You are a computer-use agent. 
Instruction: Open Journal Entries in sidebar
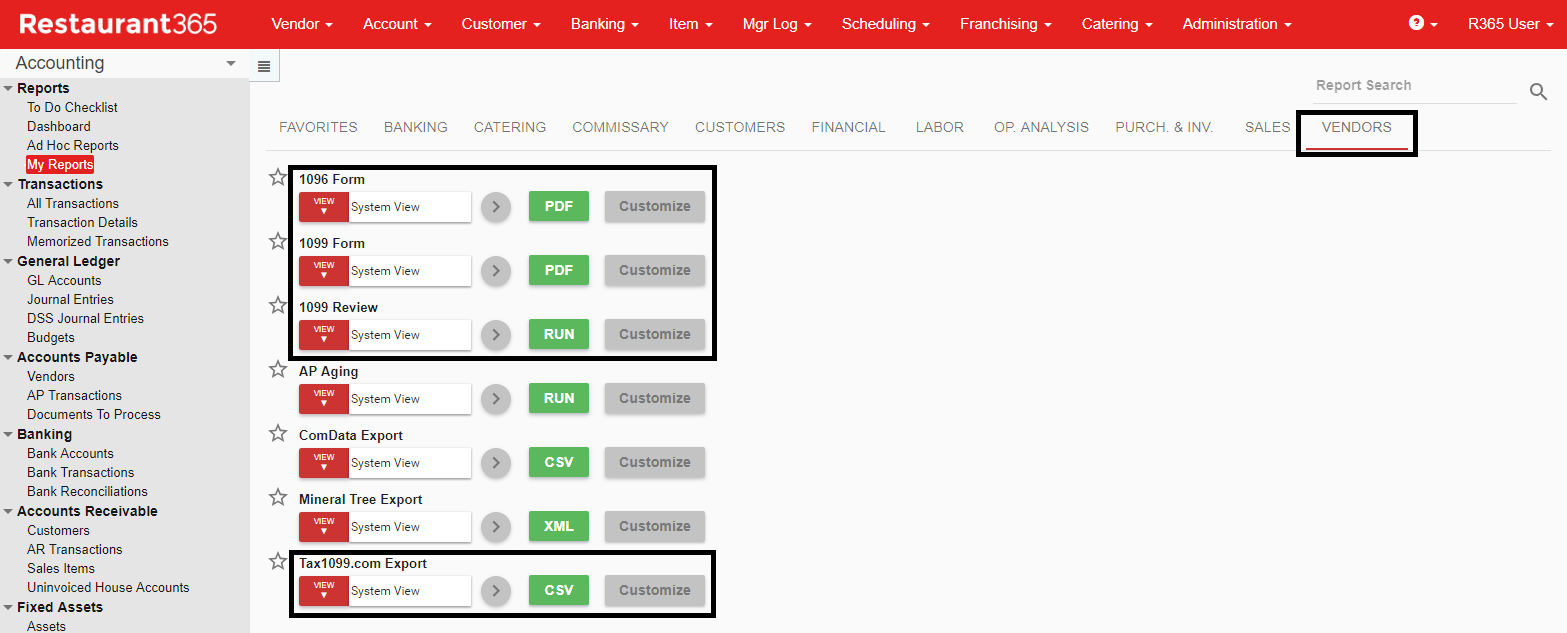70,299
